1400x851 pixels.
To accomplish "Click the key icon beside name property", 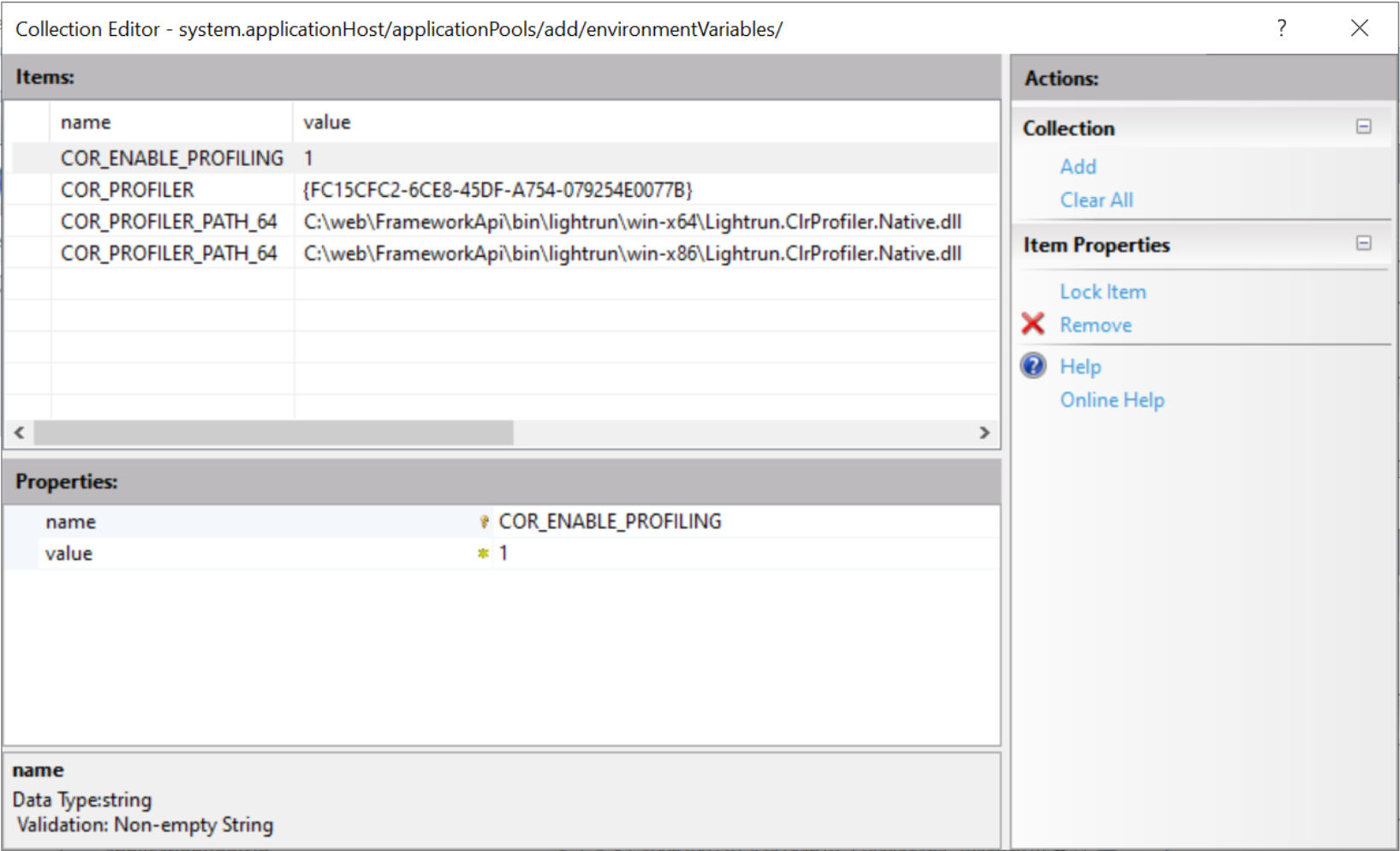I will tap(484, 521).
